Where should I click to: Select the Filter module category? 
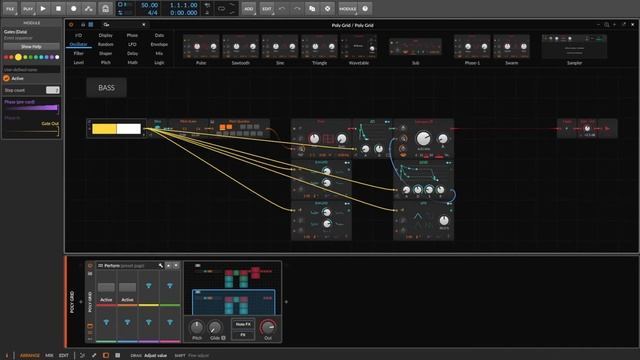coord(78,53)
